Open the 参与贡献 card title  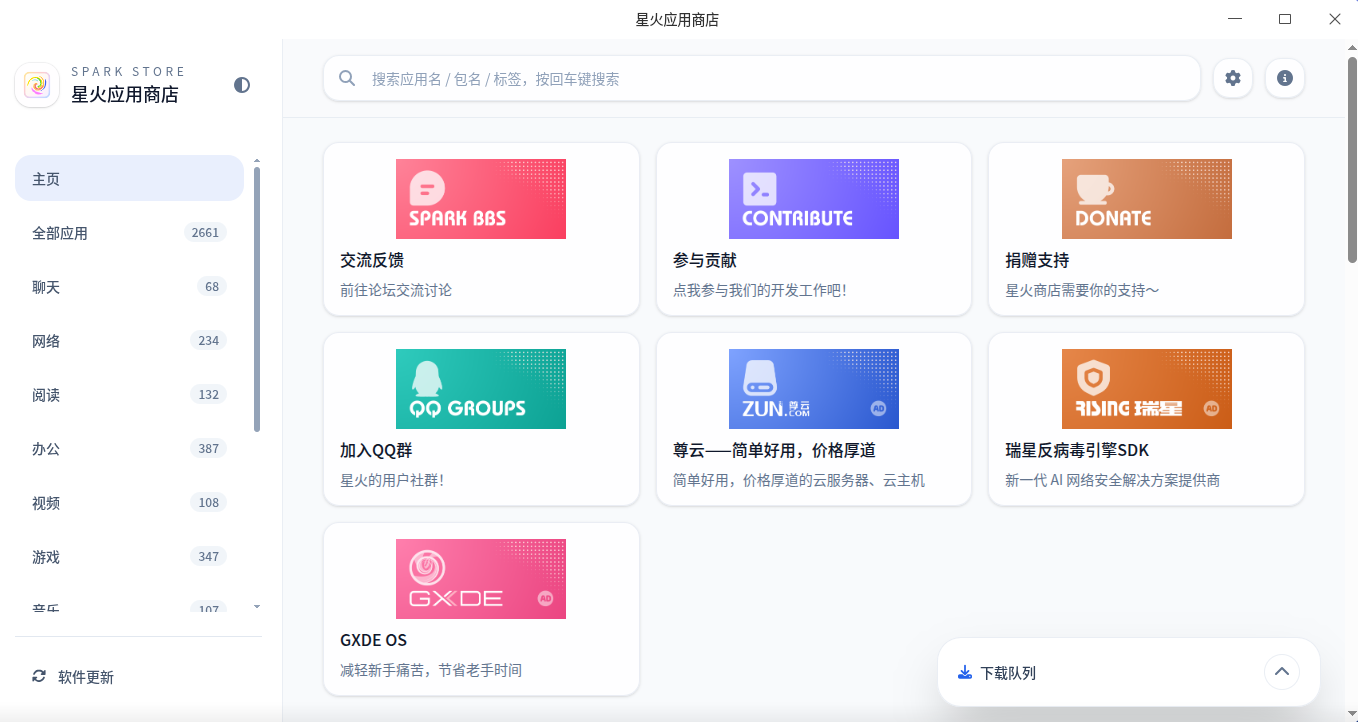click(x=705, y=261)
